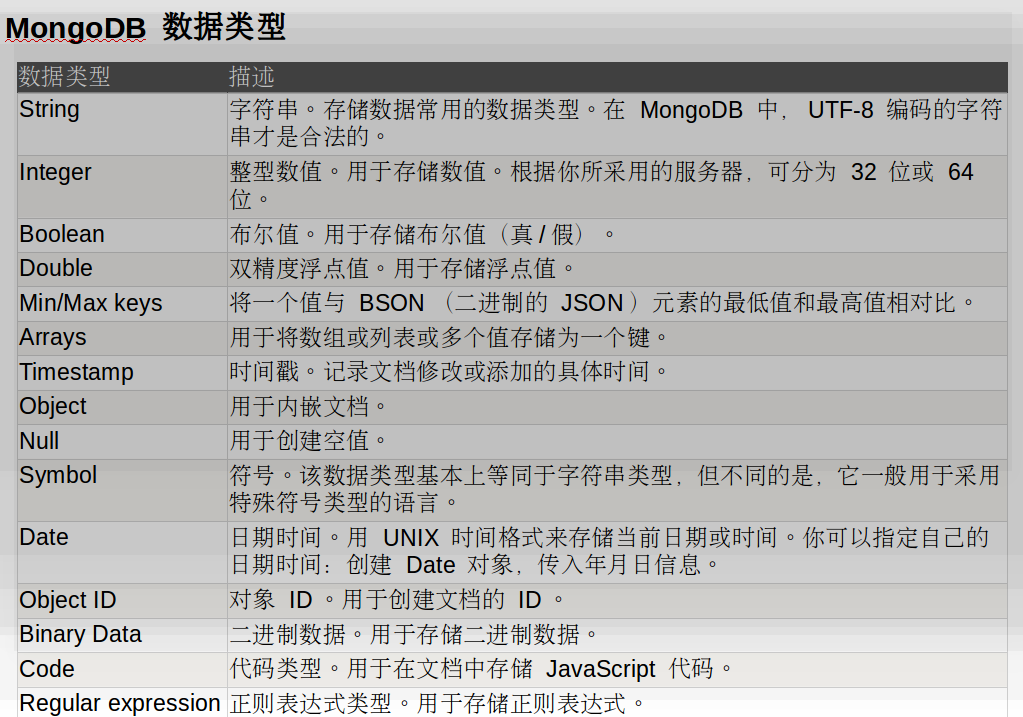The height and width of the screenshot is (717, 1023).
Task: Click the 'String' table cell
Action: (x=122, y=124)
